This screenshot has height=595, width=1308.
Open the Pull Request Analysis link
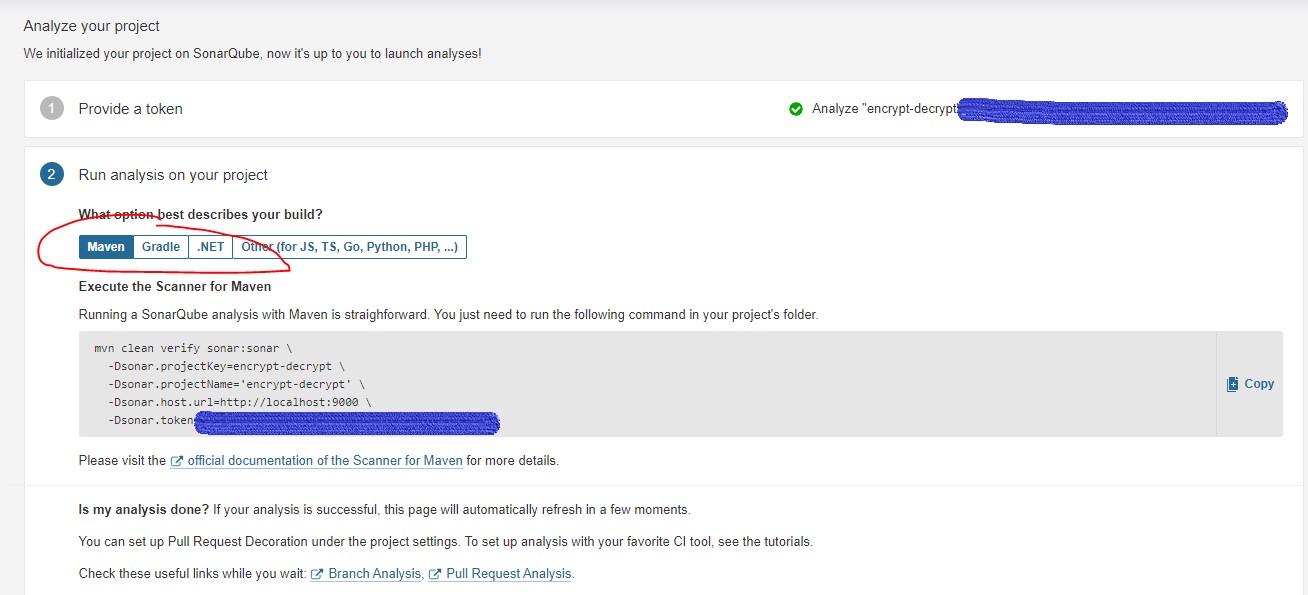tap(509, 574)
